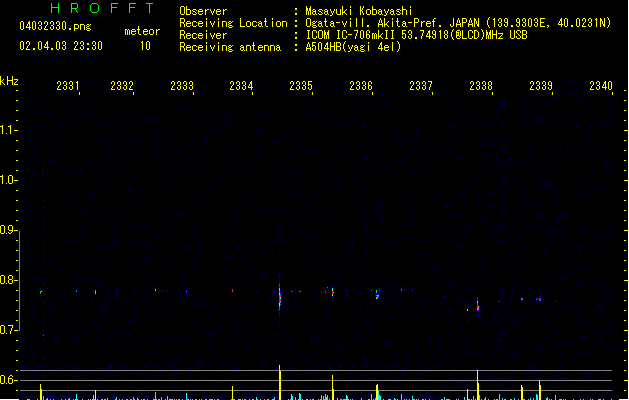This screenshot has height=400, width=629.
Task: Select the filename 04032330.png
Action: pos(55,26)
